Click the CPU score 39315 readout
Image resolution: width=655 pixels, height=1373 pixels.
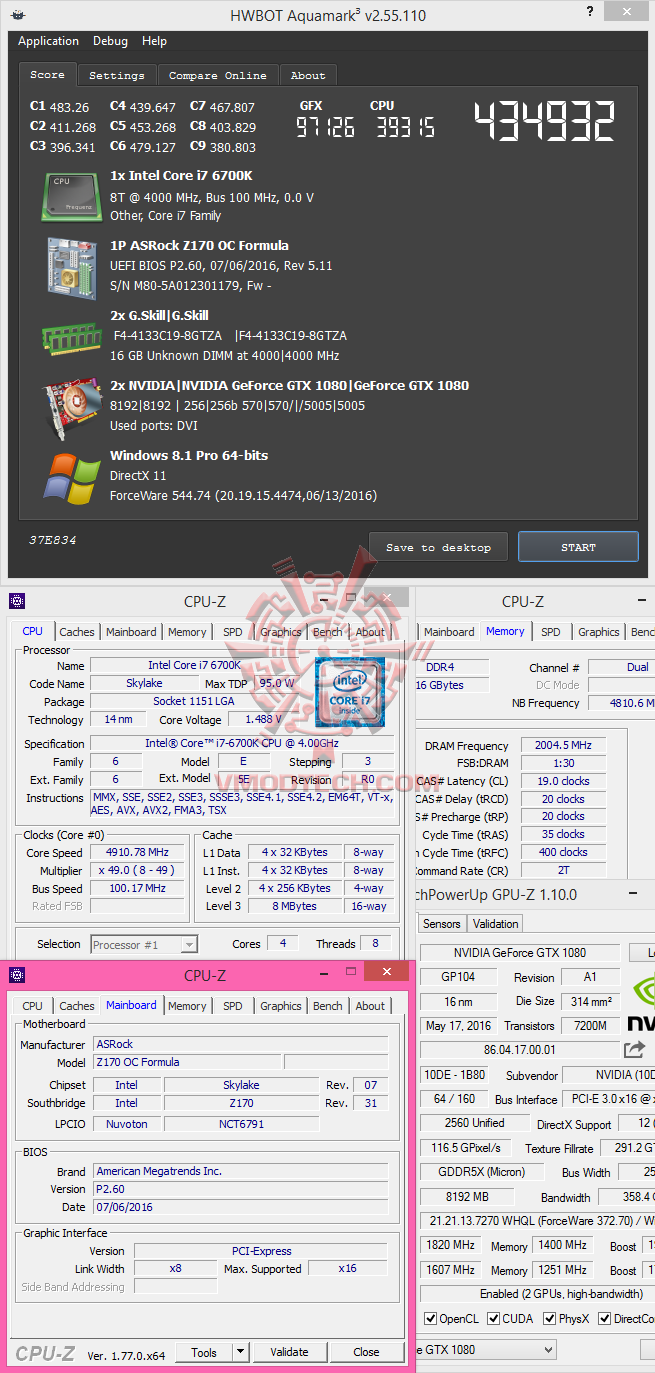click(405, 127)
